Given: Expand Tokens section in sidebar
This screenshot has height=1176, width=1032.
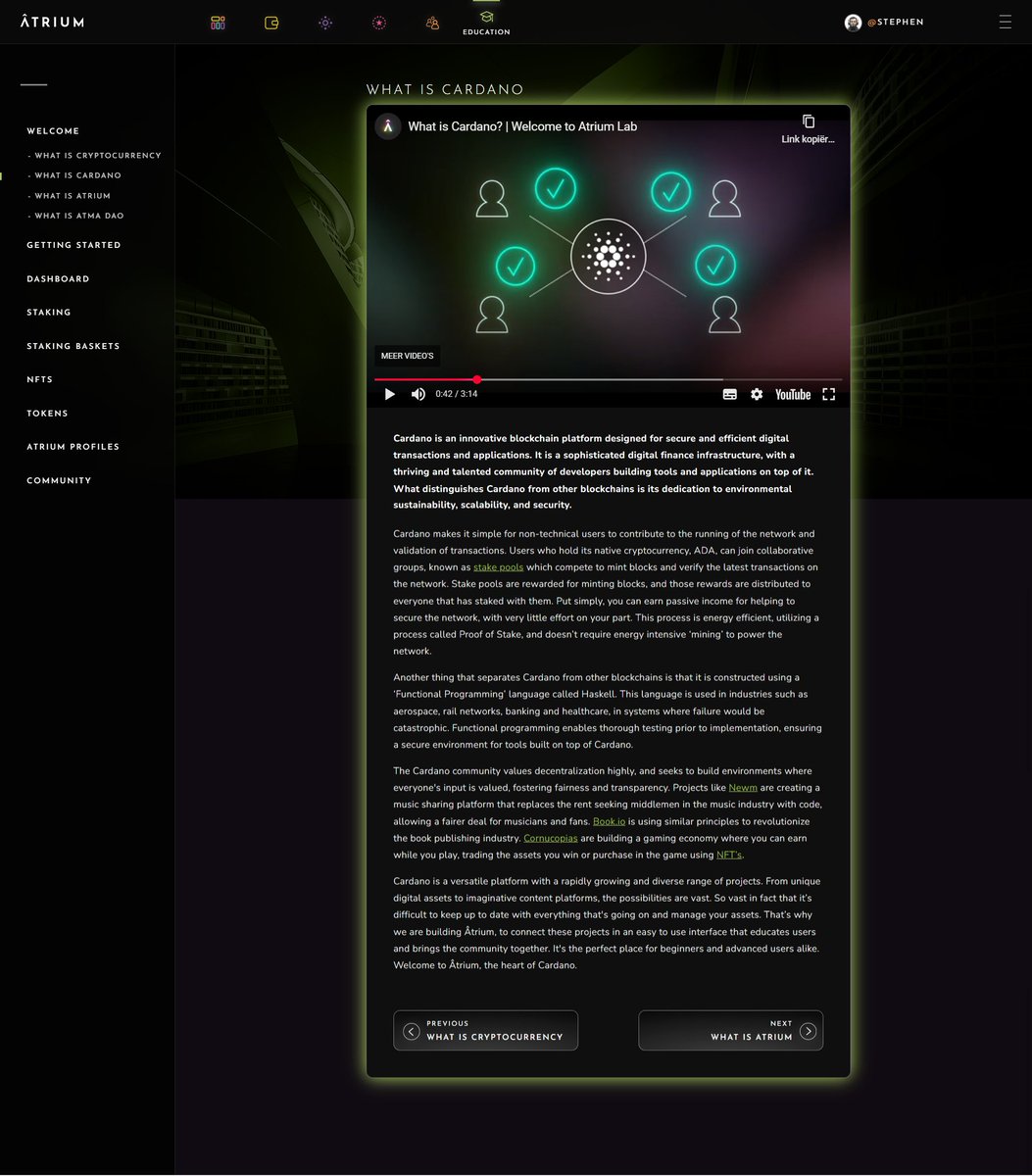Looking at the screenshot, I should click(x=47, y=414).
